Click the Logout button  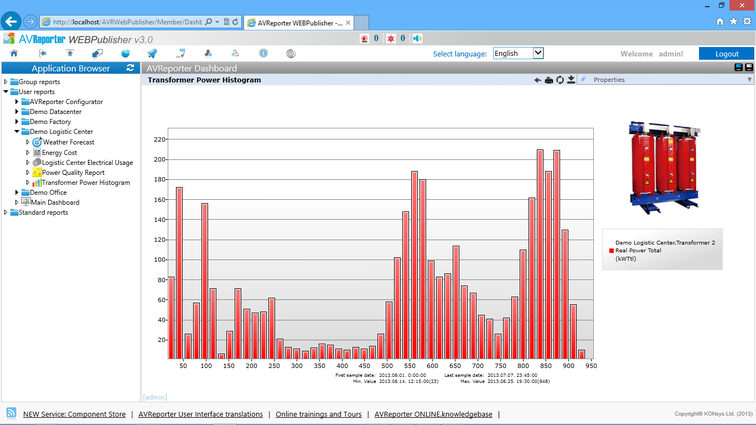click(x=726, y=54)
